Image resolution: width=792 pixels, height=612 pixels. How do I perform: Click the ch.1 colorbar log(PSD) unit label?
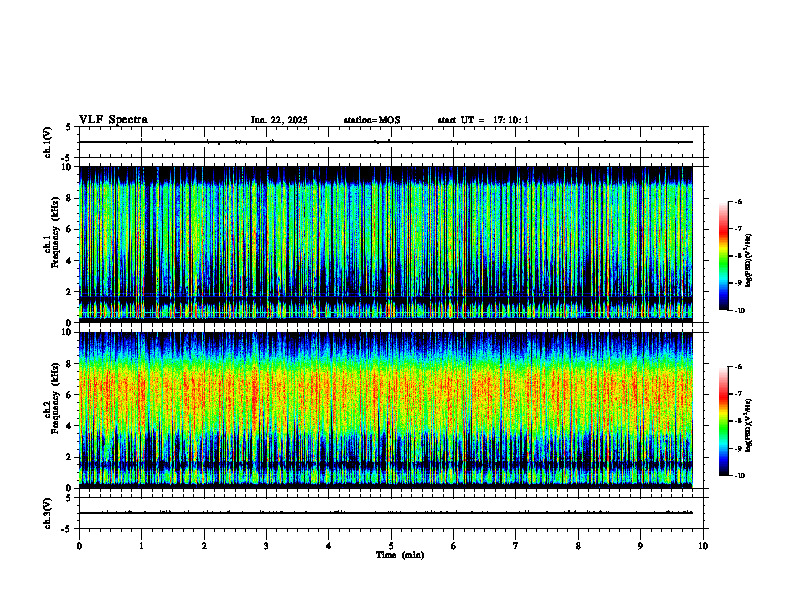click(749, 260)
